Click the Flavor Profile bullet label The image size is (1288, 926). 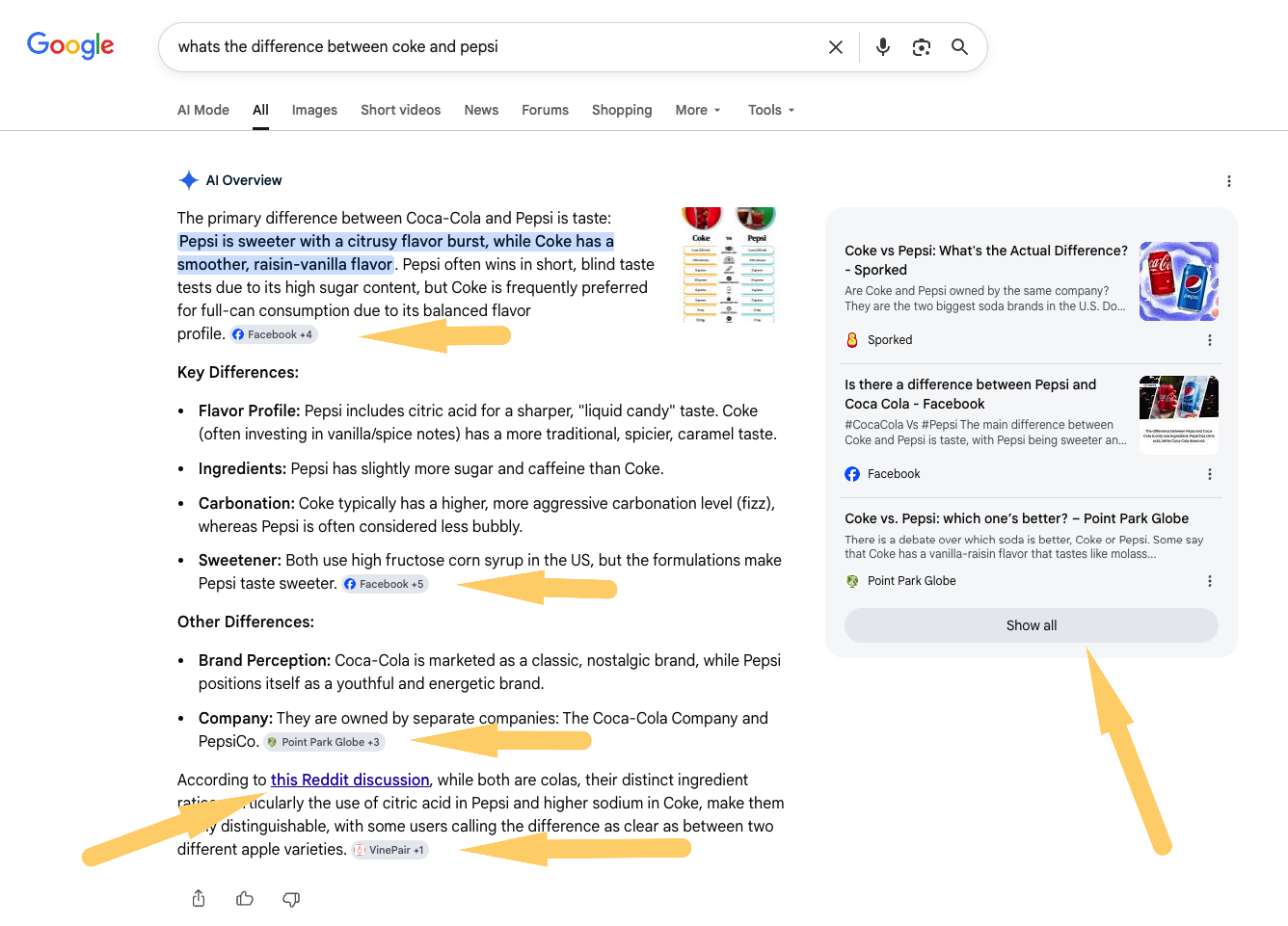coord(250,410)
